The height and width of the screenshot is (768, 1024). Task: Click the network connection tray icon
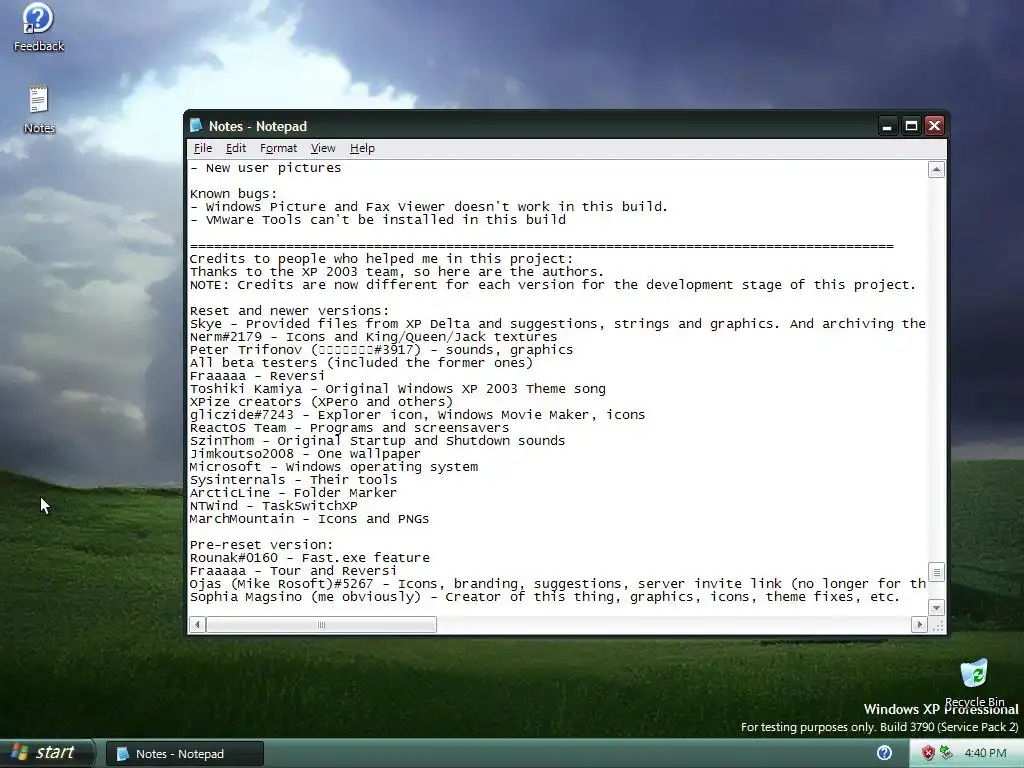(946, 753)
